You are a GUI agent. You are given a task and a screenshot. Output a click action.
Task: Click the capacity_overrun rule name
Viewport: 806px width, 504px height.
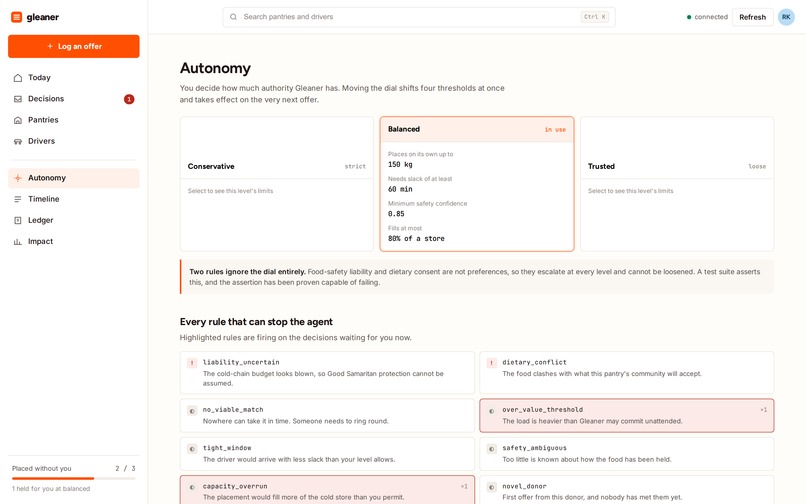point(235,486)
